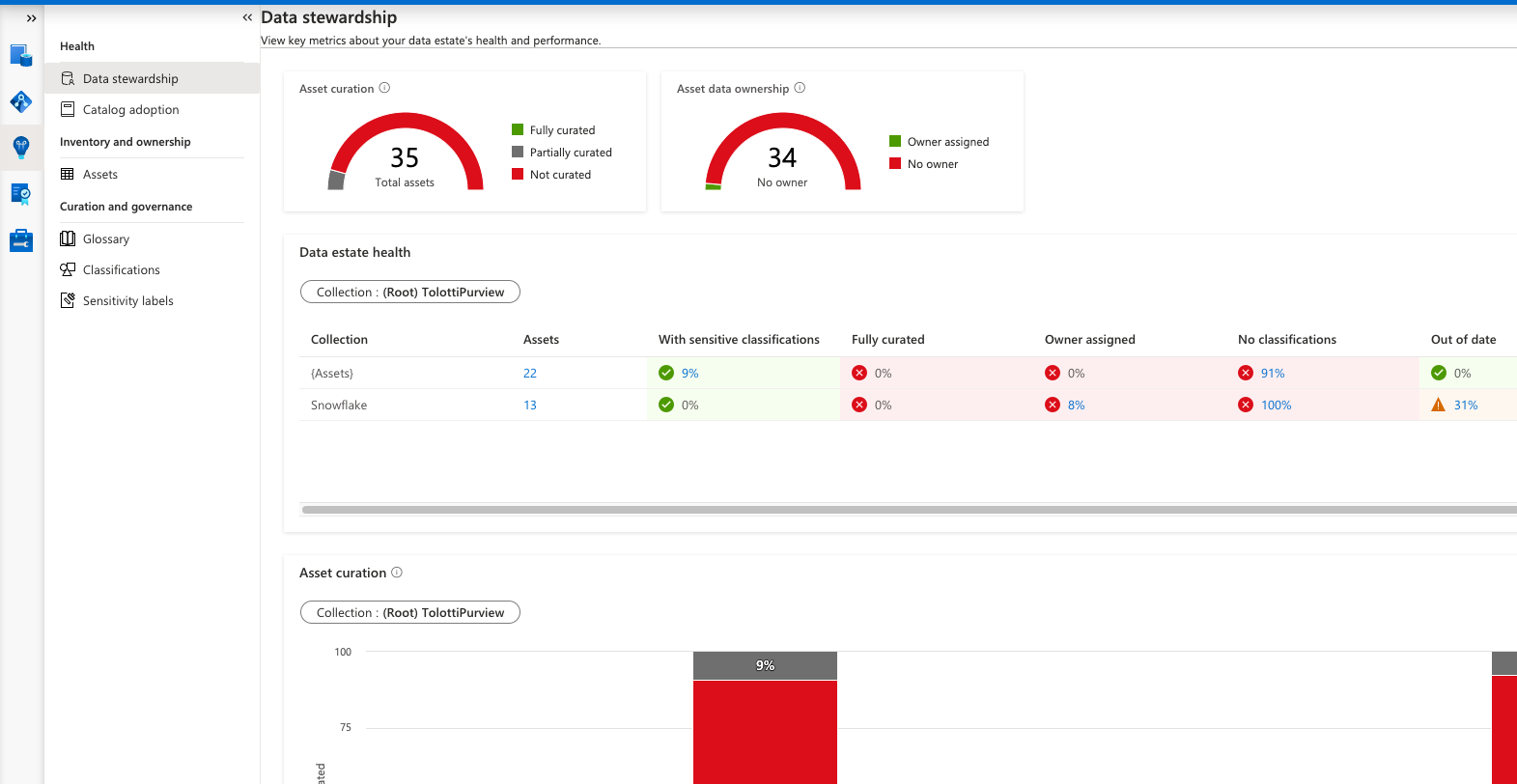Click the 35 Total assets donut chart
This screenshot has width=1517, height=784.
click(x=406, y=152)
